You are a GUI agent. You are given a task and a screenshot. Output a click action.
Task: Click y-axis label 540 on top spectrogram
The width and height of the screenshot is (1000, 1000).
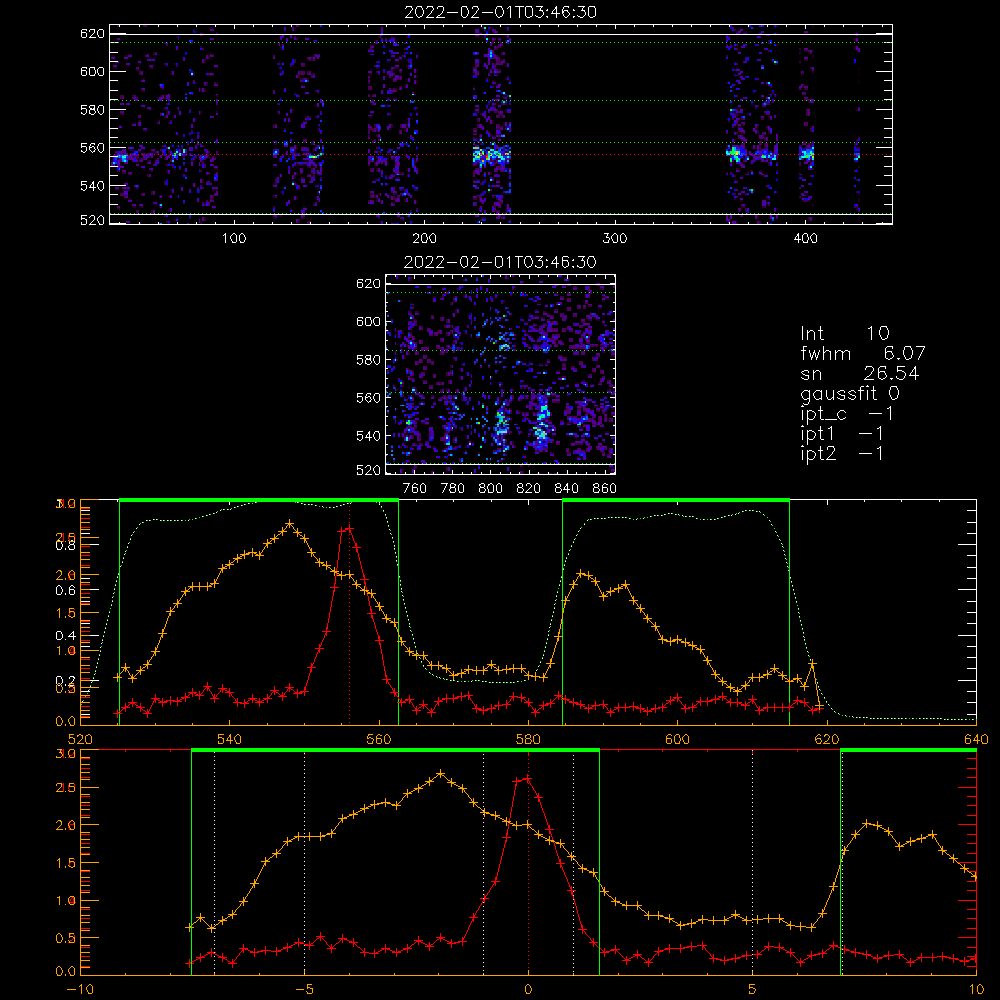(92, 186)
